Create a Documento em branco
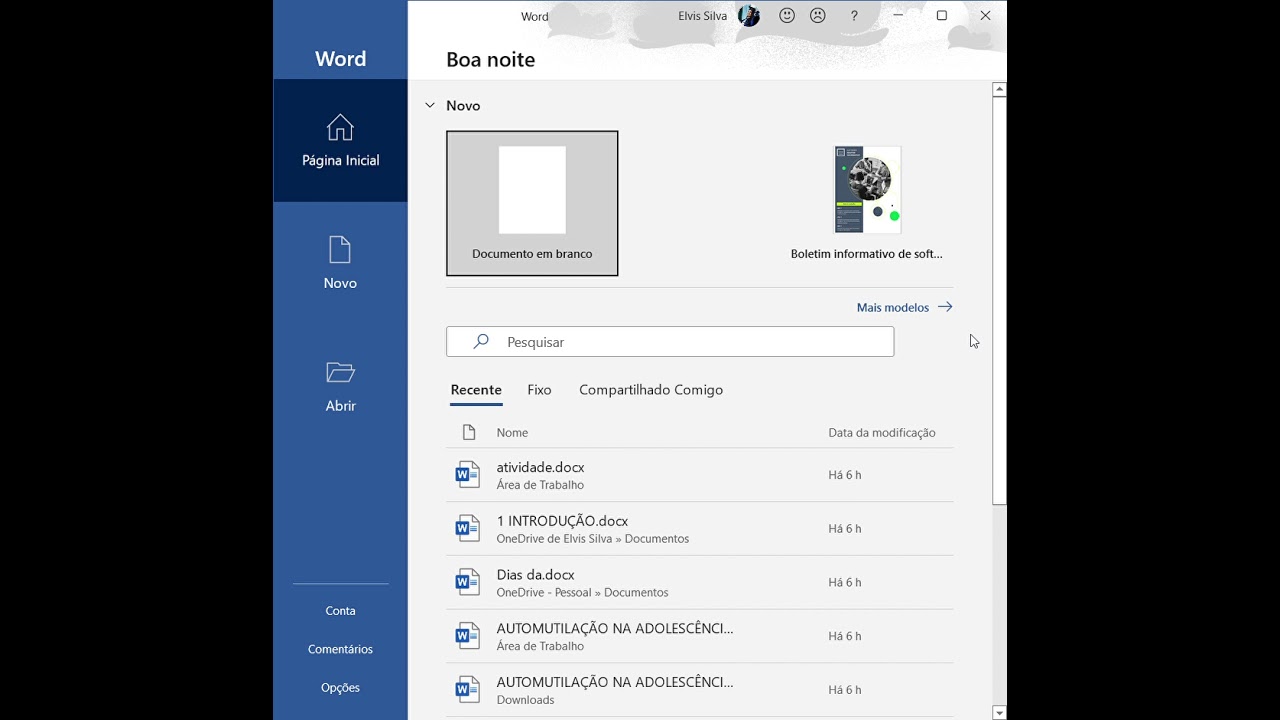 (x=532, y=203)
